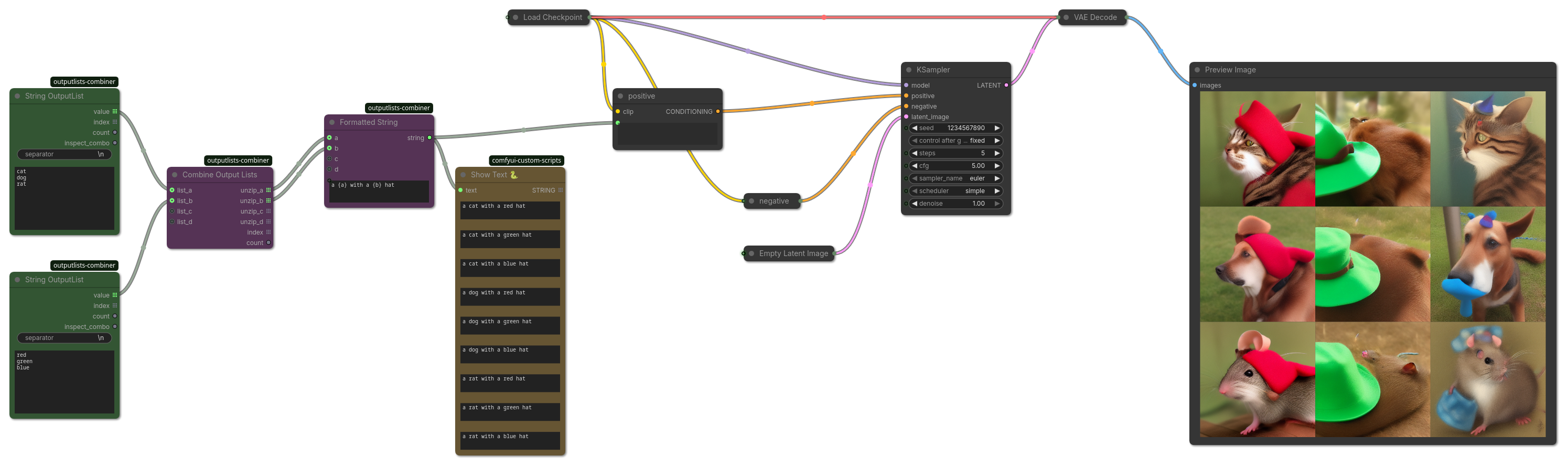The width and height of the screenshot is (1568, 467).
Task: Collapse the Load Checkpoint node using its dot
Action: (515, 17)
